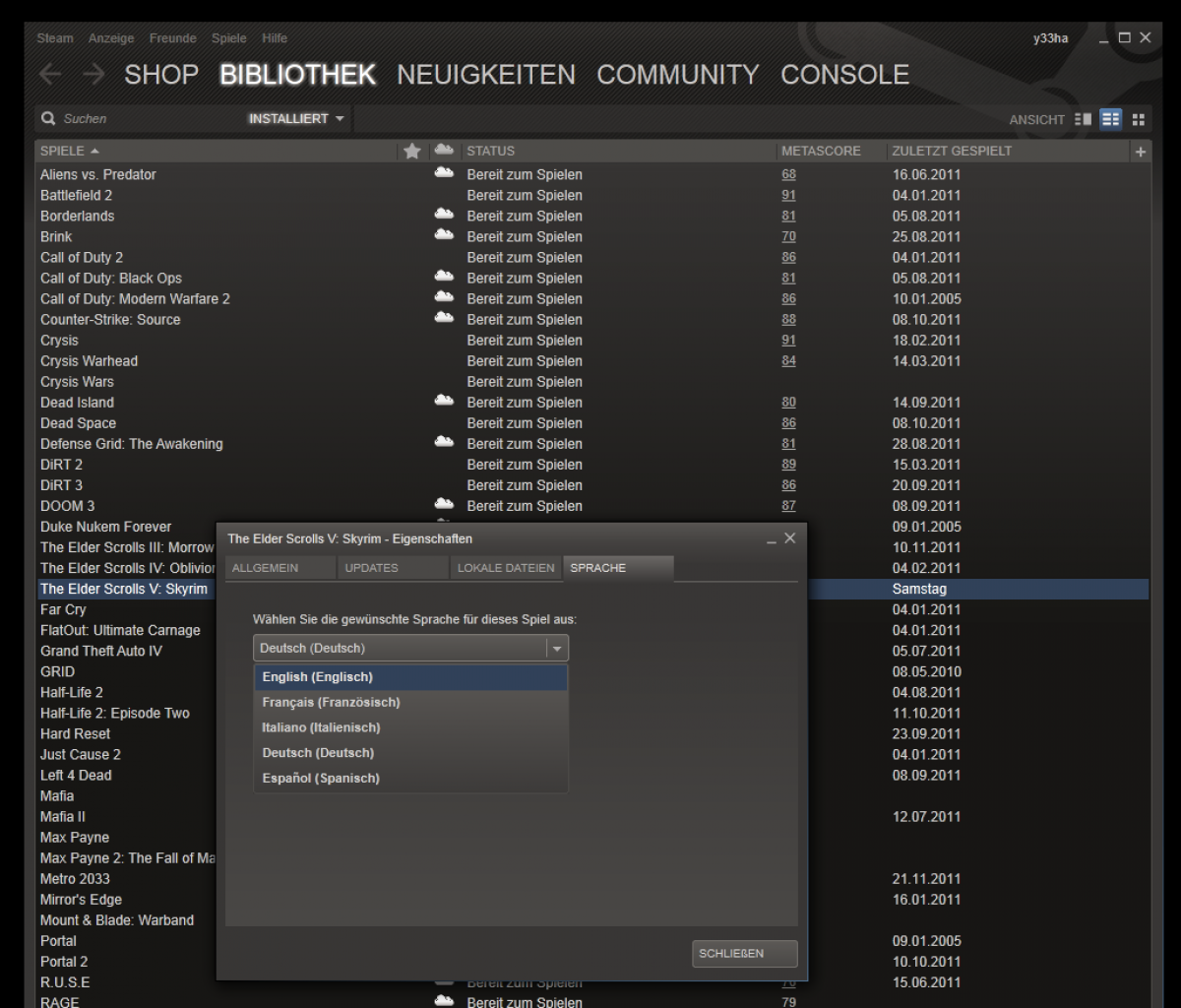This screenshot has width=1181, height=1008.
Task: Open metascore 70 link for Brink
Action: [x=788, y=236]
